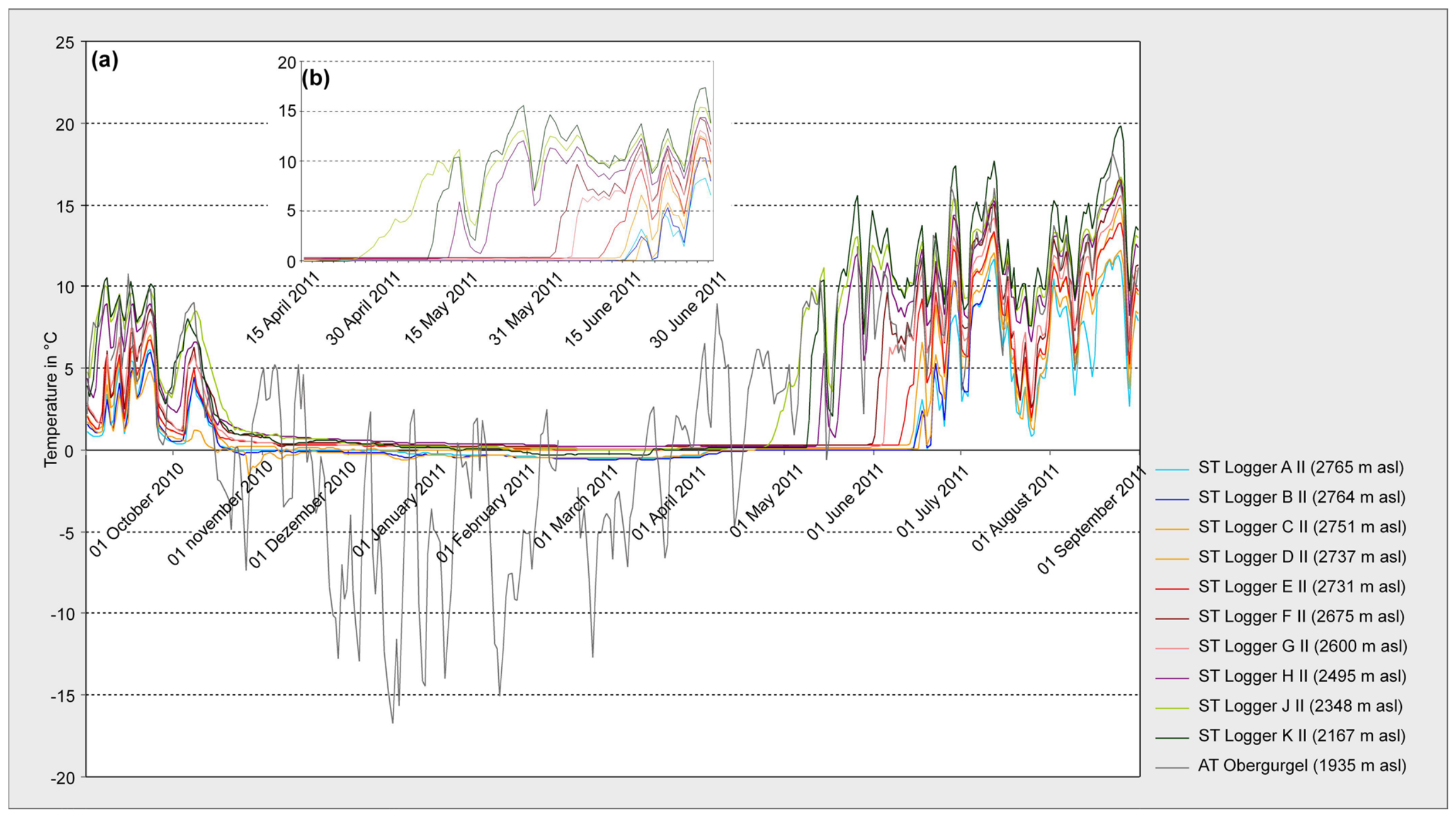This screenshot has width=1456, height=817.
Task: Click the 15 May 2011 inset axis label
Action: [x=440, y=308]
